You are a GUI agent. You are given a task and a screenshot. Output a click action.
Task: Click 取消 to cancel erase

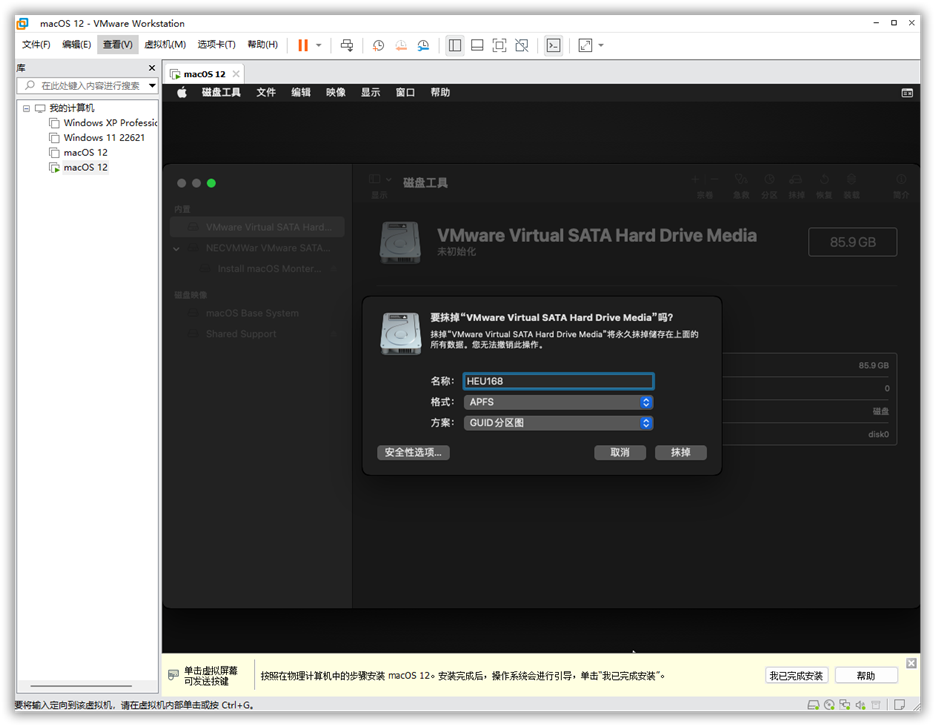620,452
